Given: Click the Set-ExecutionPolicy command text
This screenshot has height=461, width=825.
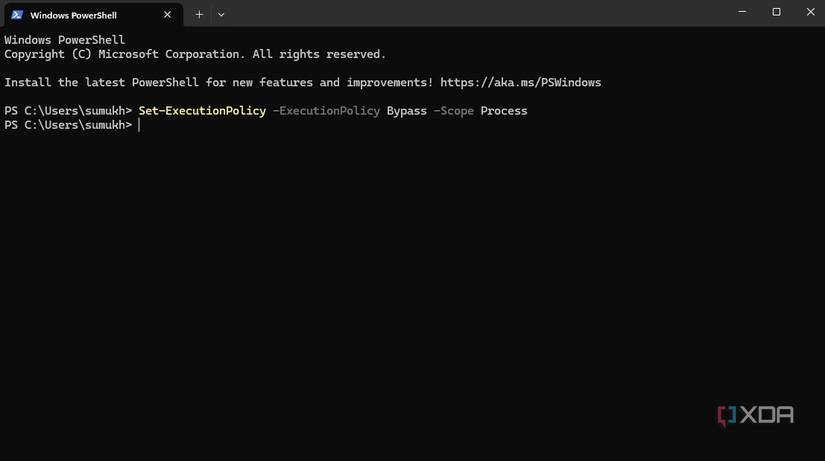Looking at the screenshot, I should pos(202,110).
